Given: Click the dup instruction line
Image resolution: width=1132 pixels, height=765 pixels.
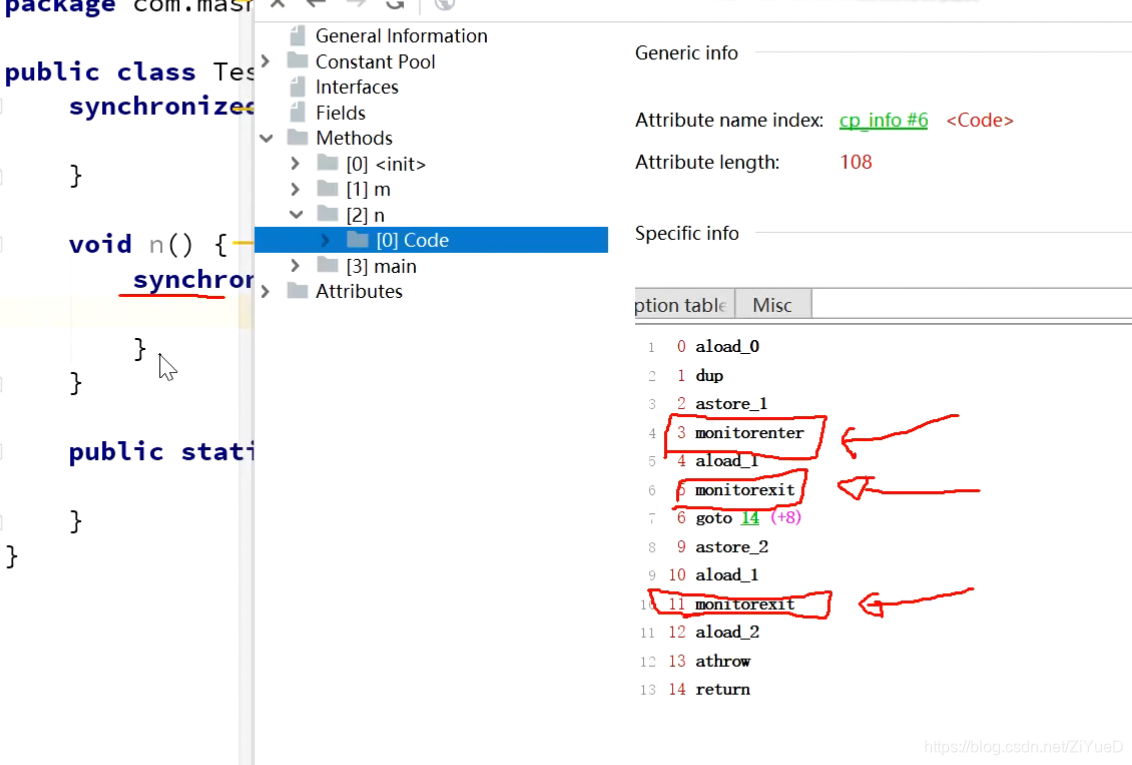Looking at the screenshot, I should tap(709, 375).
